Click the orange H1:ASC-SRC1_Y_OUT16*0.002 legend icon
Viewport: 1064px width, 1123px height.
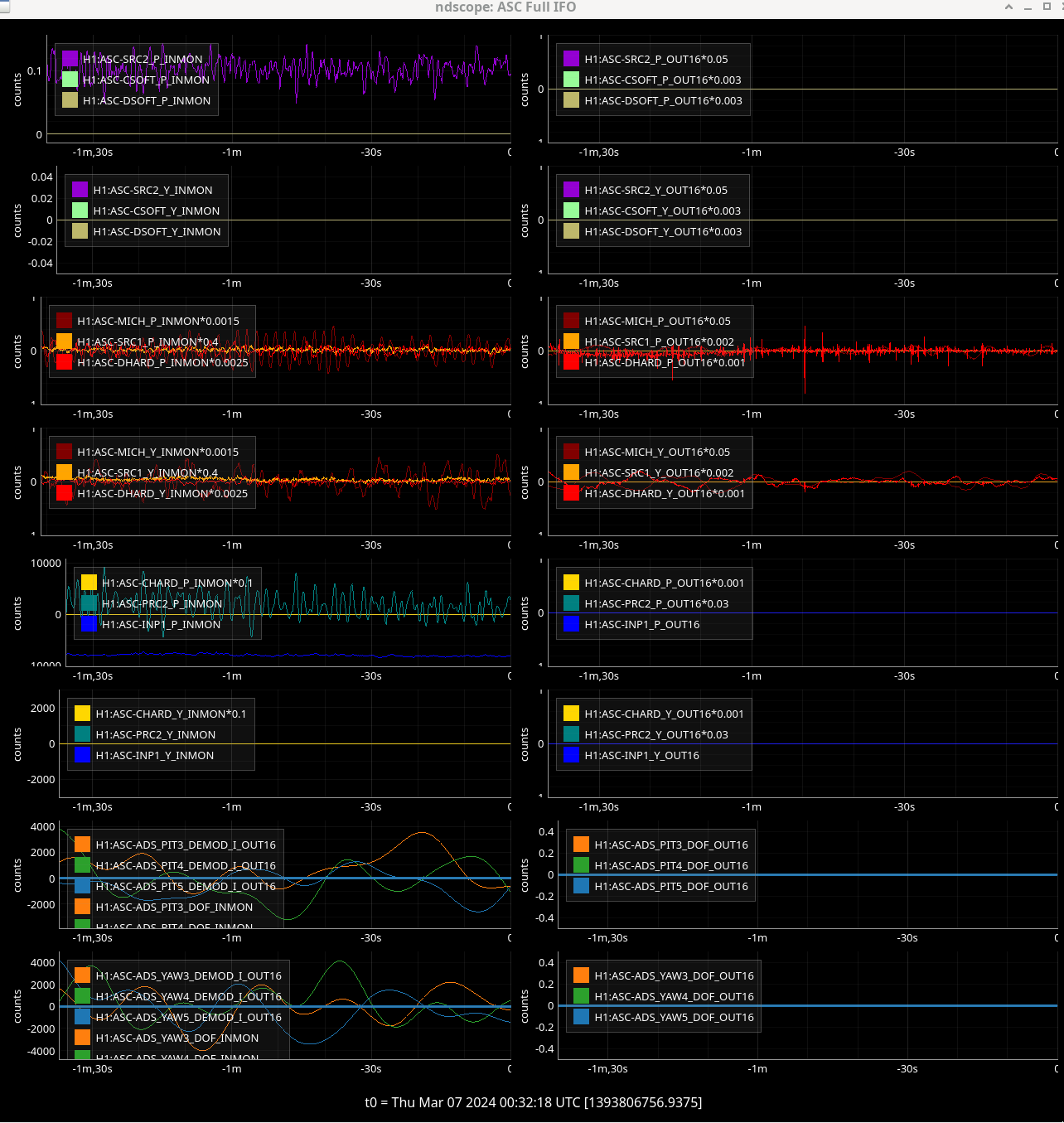[x=571, y=472]
